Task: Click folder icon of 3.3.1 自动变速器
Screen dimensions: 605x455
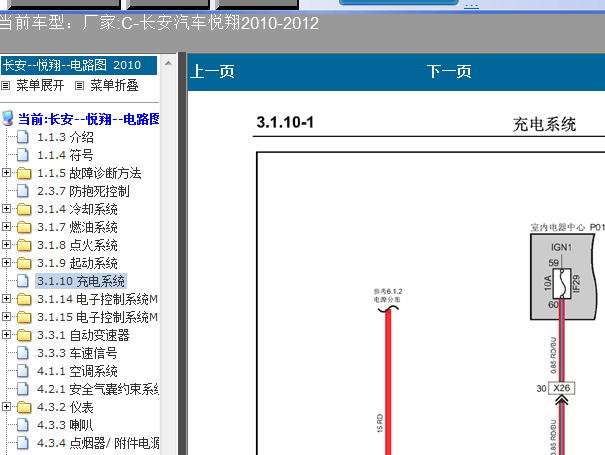Action: point(24,335)
